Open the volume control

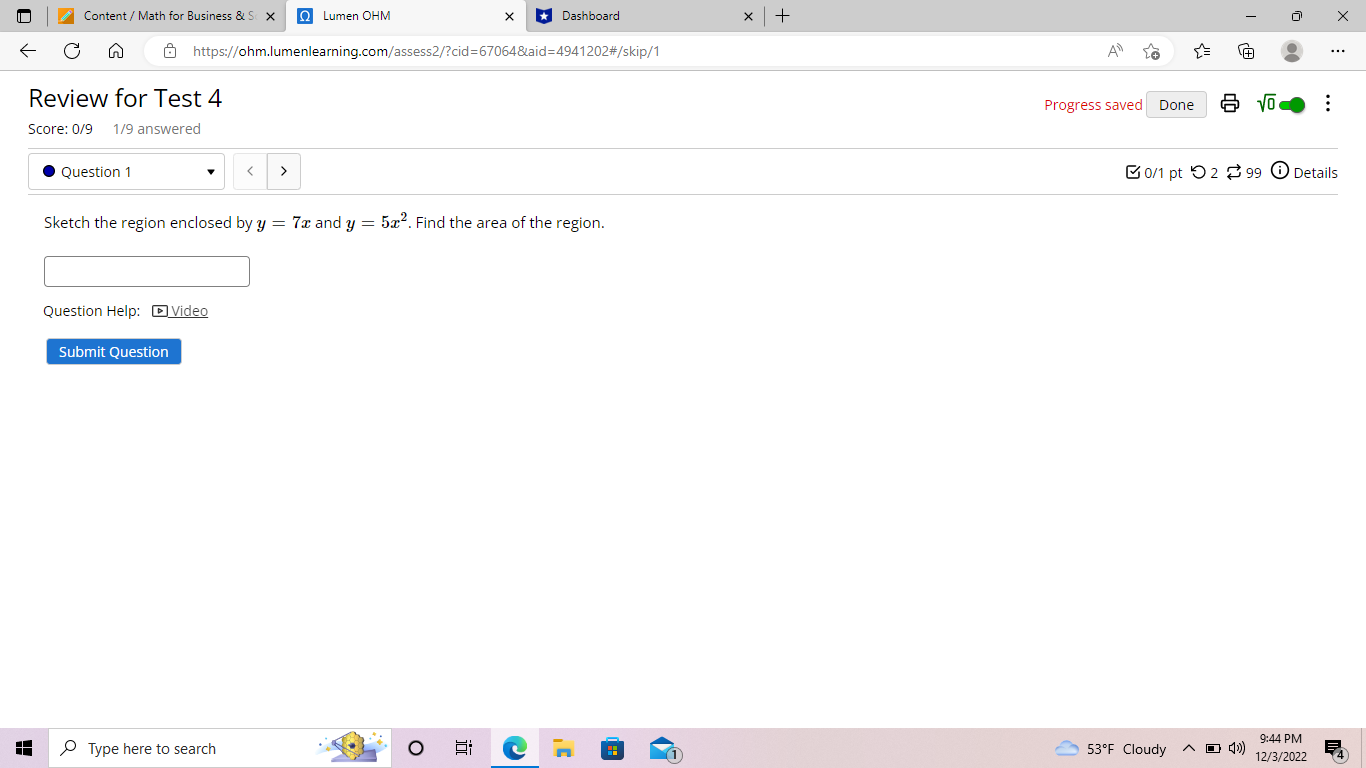(1236, 749)
